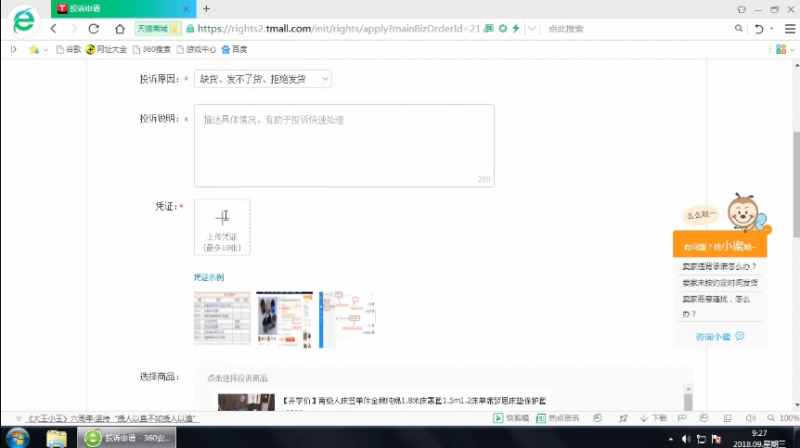Image resolution: width=800 pixels, height=448 pixels.
Task: Click the browser forward arrow
Action: click(x=73, y=29)
